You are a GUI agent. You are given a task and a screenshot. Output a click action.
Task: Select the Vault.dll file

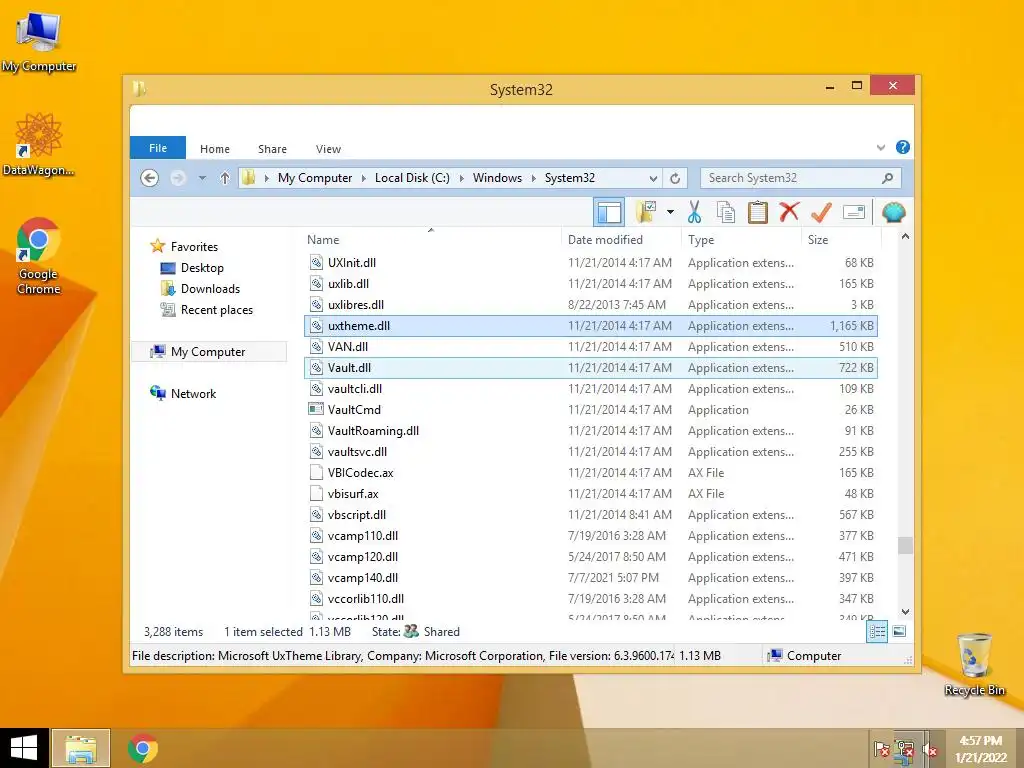point(591,368)
